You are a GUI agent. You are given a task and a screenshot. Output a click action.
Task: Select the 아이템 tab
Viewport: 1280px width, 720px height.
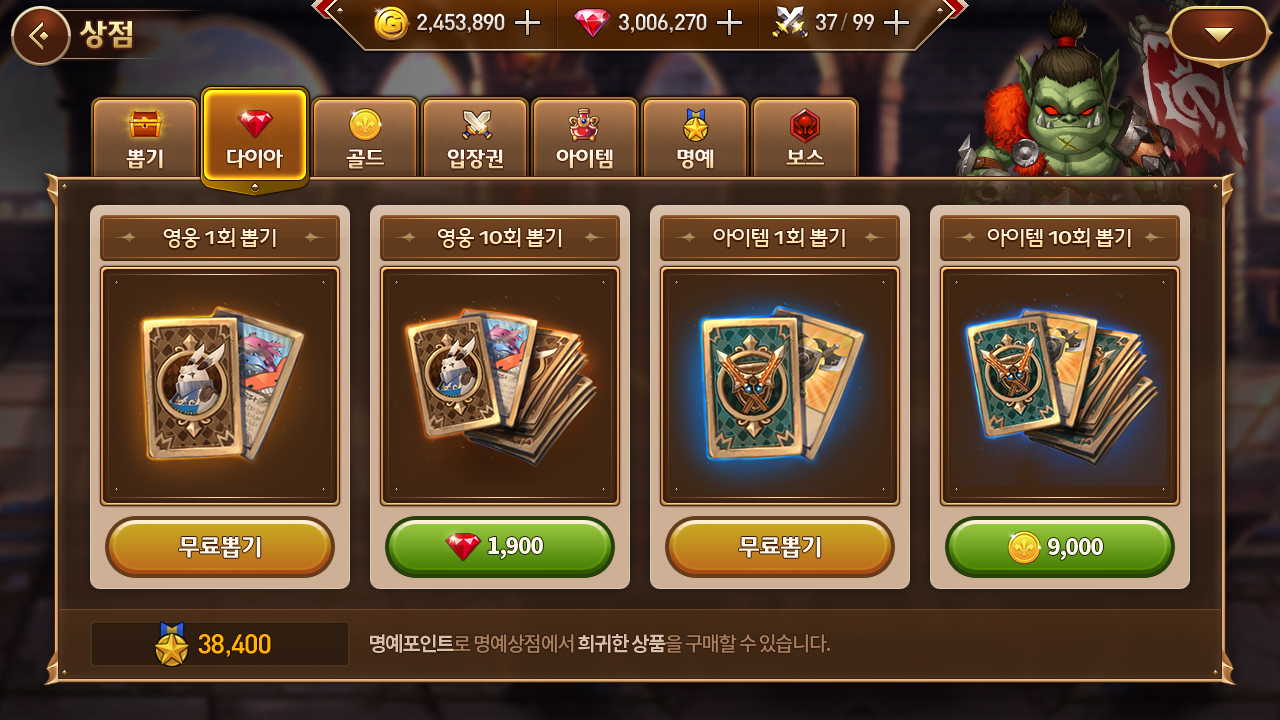tap(585, 138)
